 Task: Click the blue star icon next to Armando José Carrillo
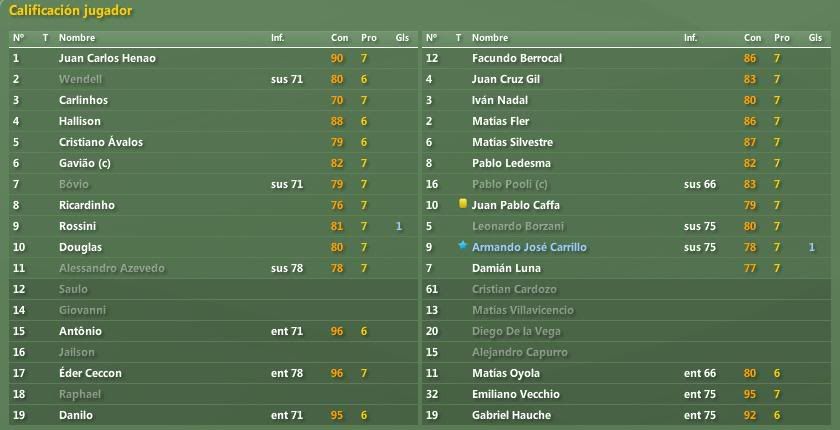click(x=463, y=246)
